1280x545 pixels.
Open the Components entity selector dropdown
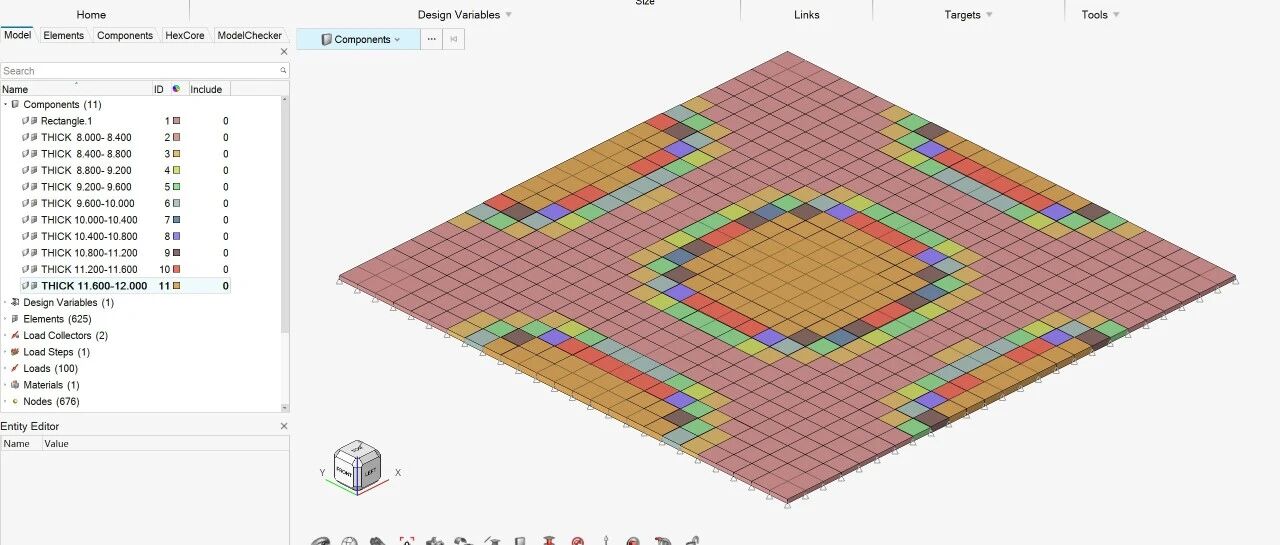(361, 39)
